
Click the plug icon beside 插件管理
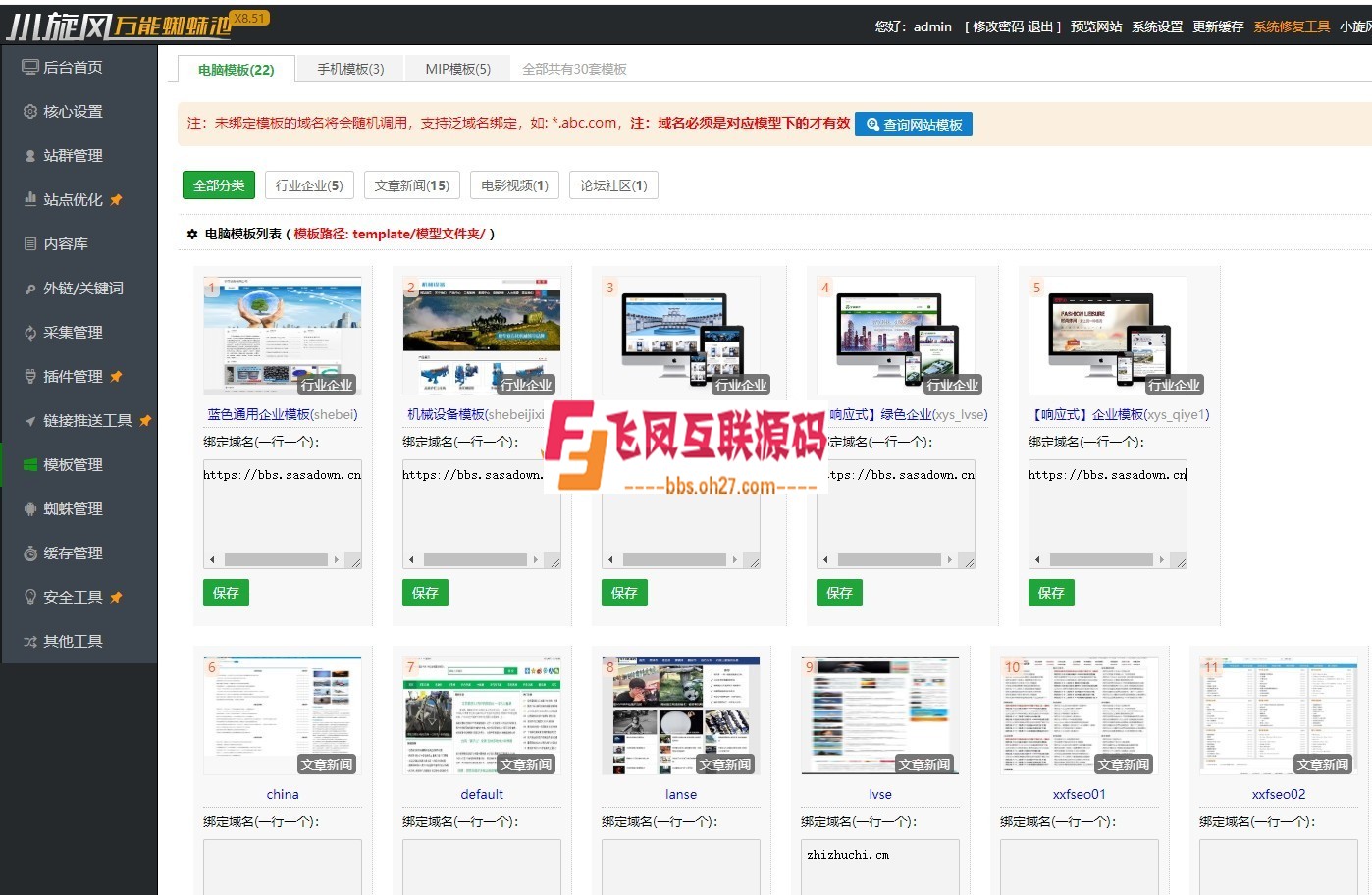coord(30,376)
